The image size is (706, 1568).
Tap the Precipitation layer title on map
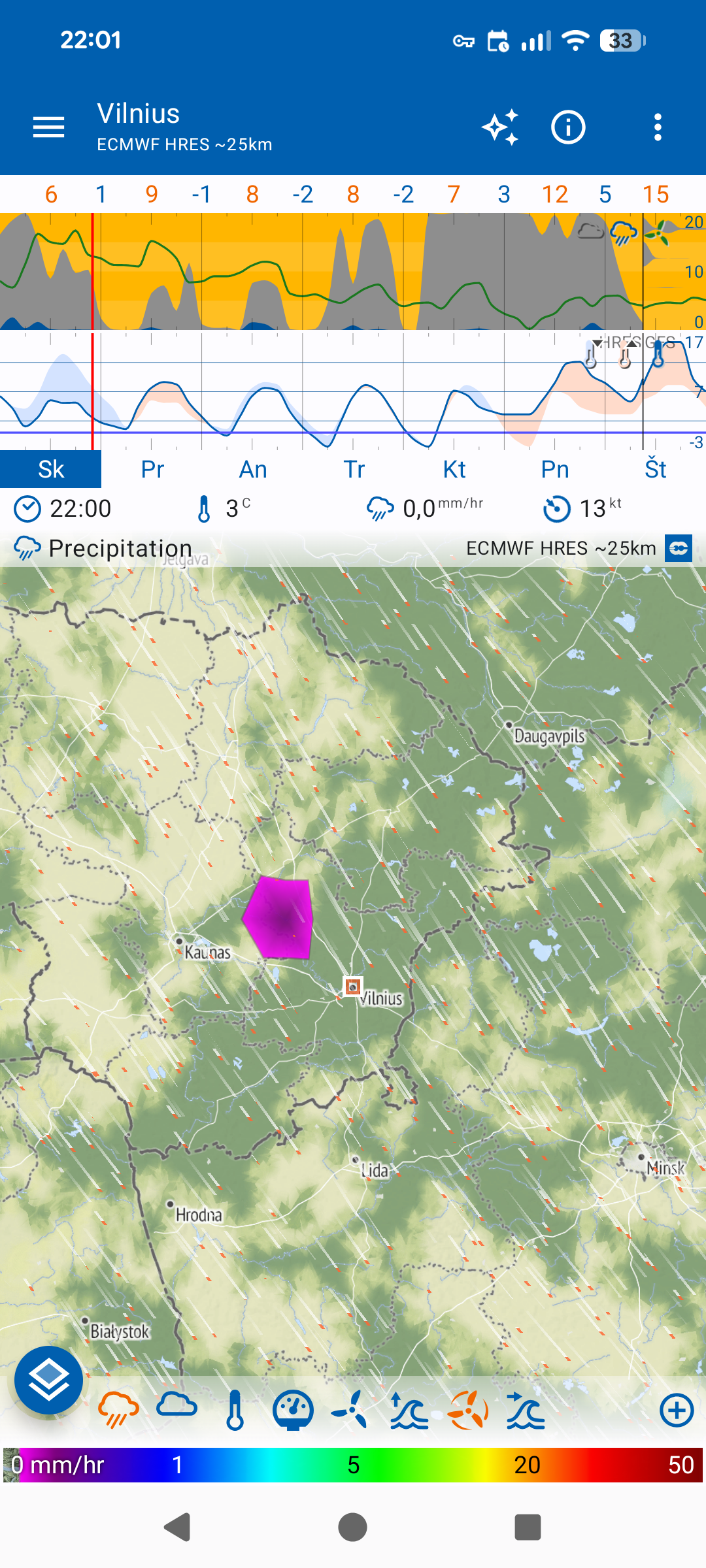(120, 548)
